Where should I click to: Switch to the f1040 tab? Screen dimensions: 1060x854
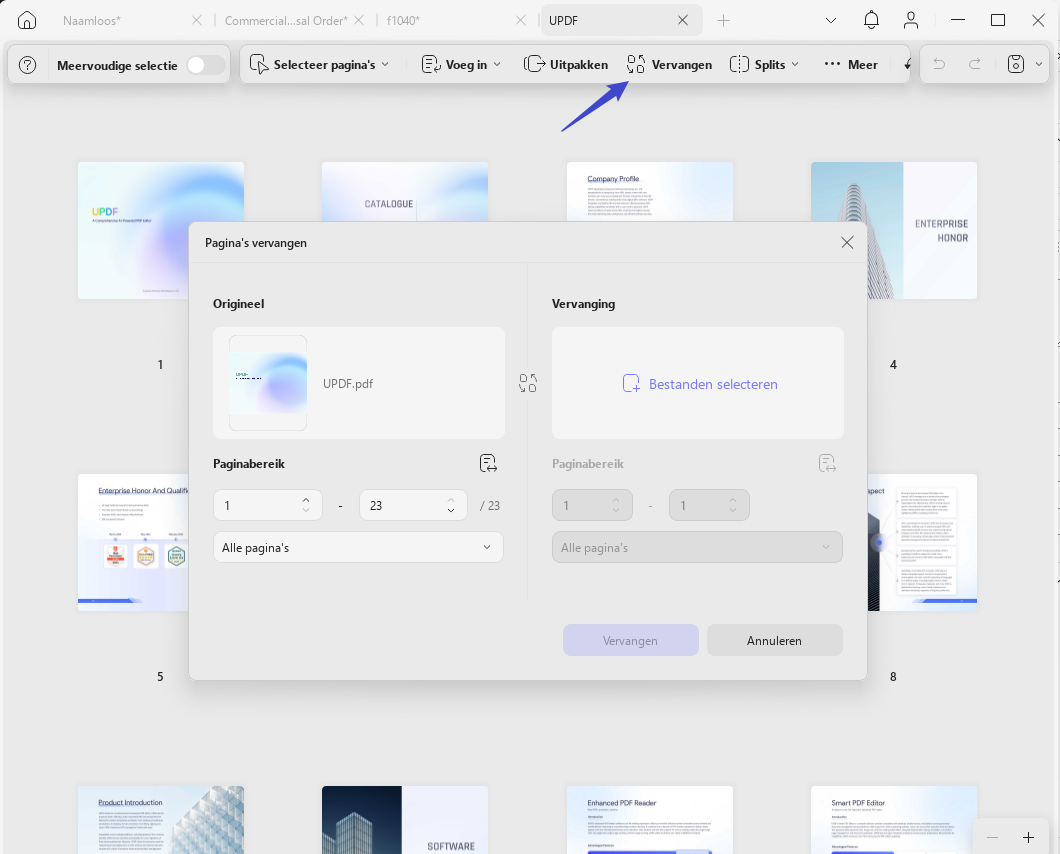tap(403, 20)
